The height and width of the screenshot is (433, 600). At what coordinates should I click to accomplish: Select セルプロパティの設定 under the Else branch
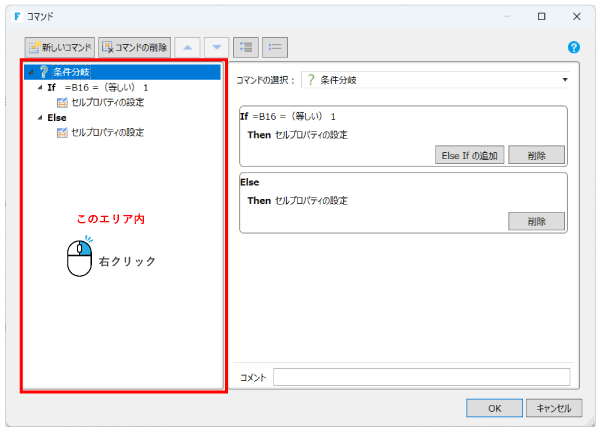(107, 133)
